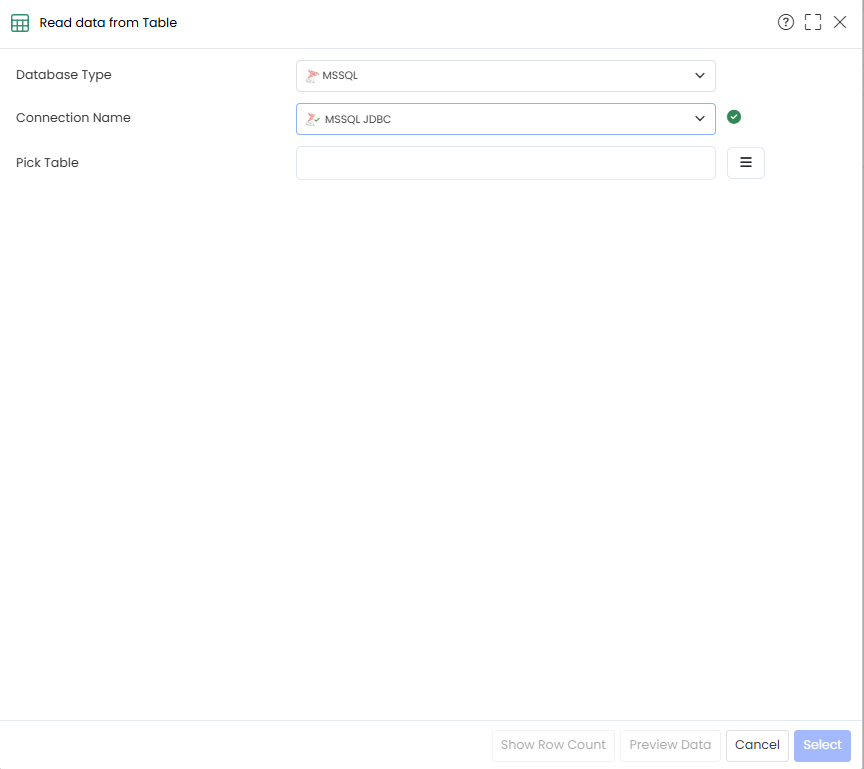Click the 'Read data from Table' title
This screenshot has width=864, height=769.
point(108,23)
